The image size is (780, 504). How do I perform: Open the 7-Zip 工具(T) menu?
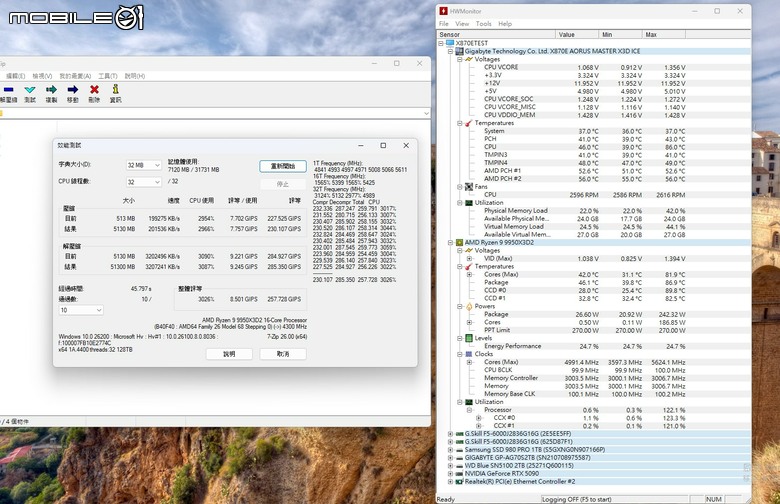tap(107, 76)
